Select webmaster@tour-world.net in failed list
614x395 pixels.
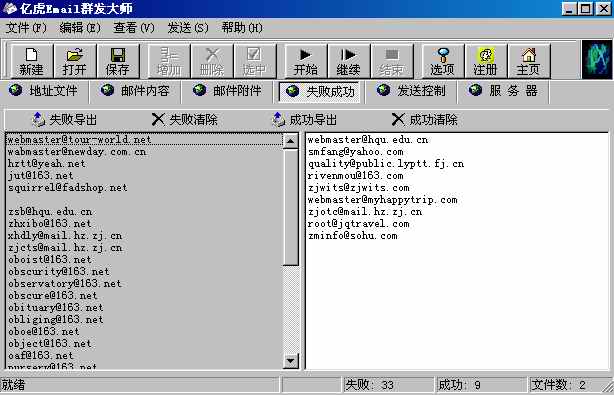(x=144, y=140)
